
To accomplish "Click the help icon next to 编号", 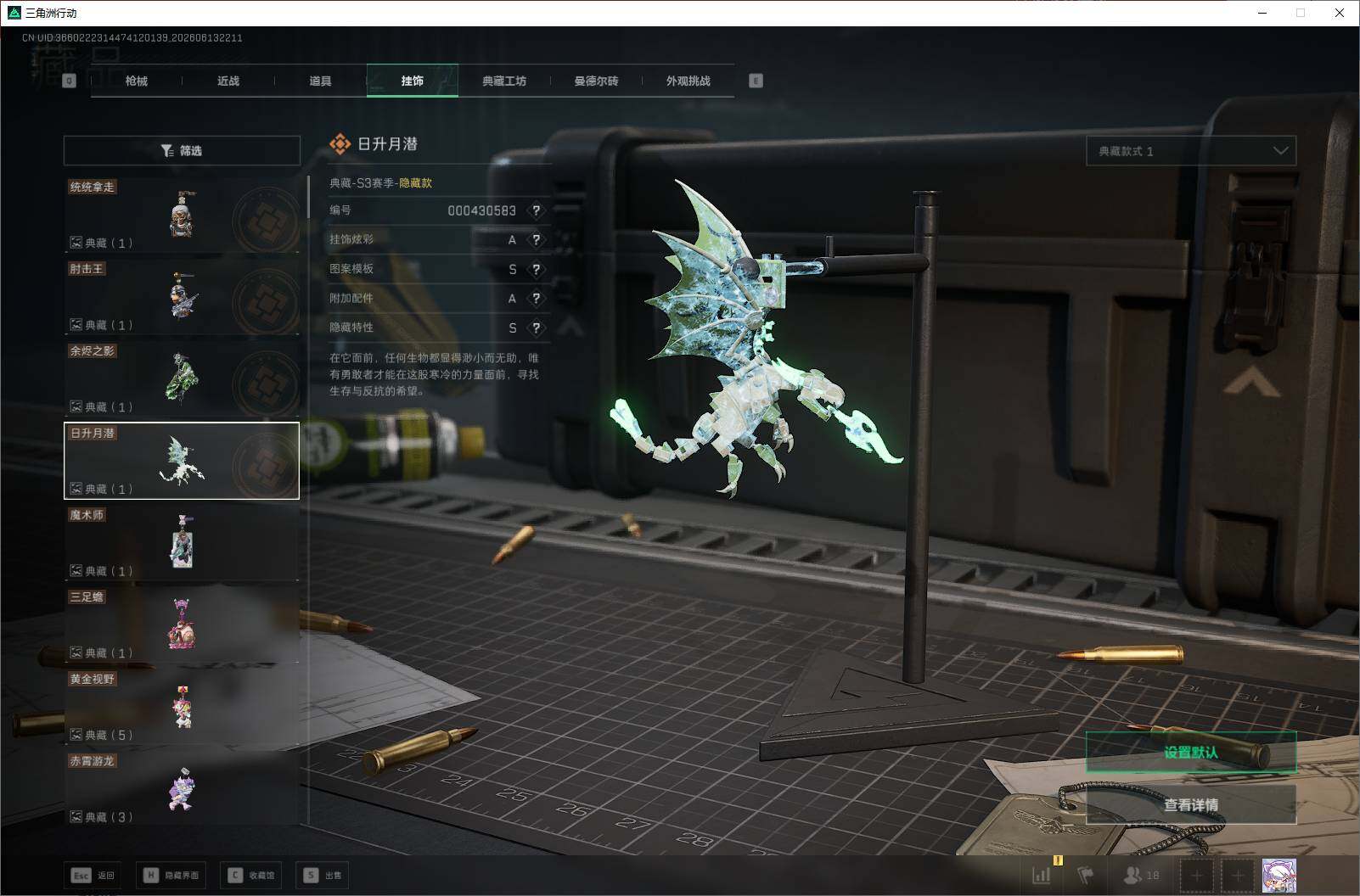I will (x=536, y=210).
